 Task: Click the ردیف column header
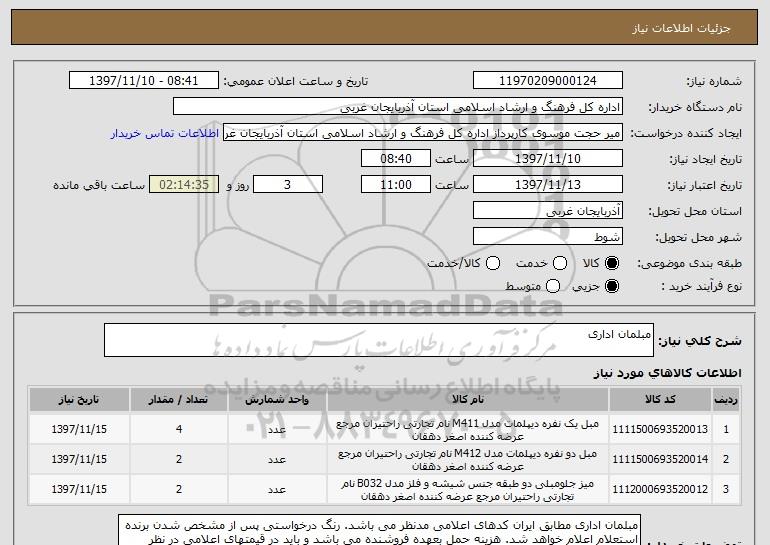point(726,400)
